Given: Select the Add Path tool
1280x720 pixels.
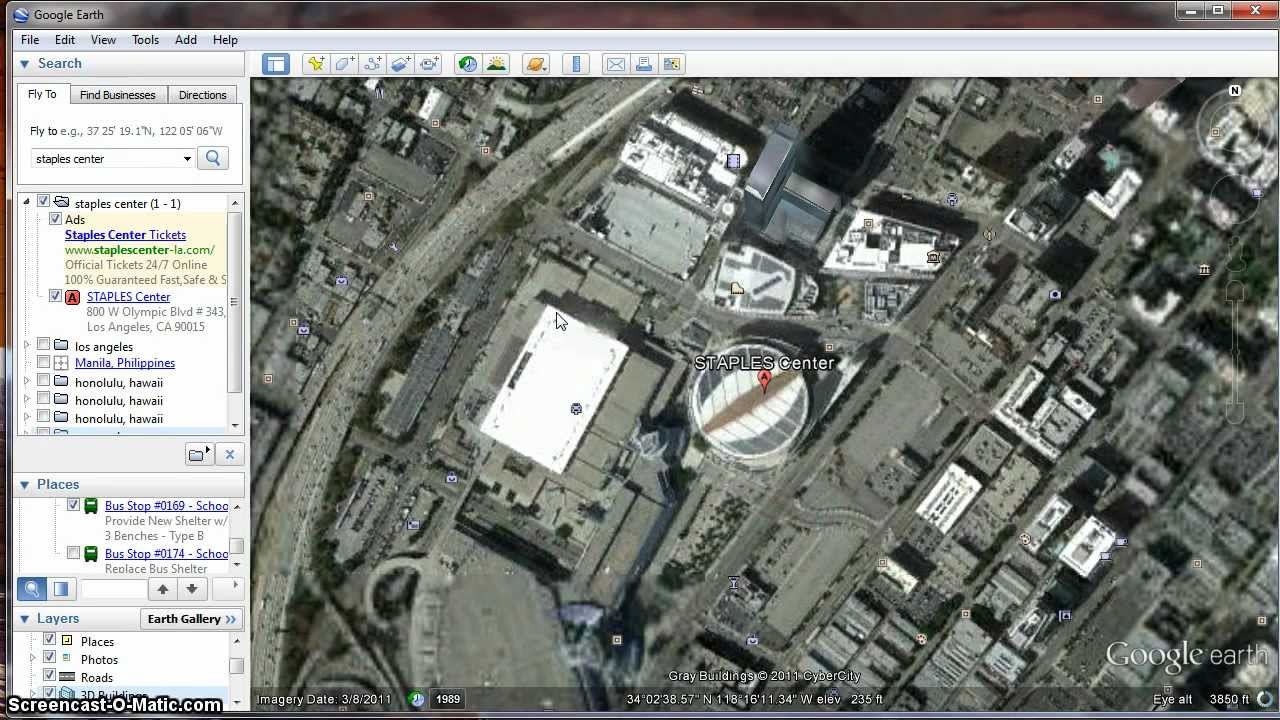Looking at the screenshot, I should click(373, 64).
